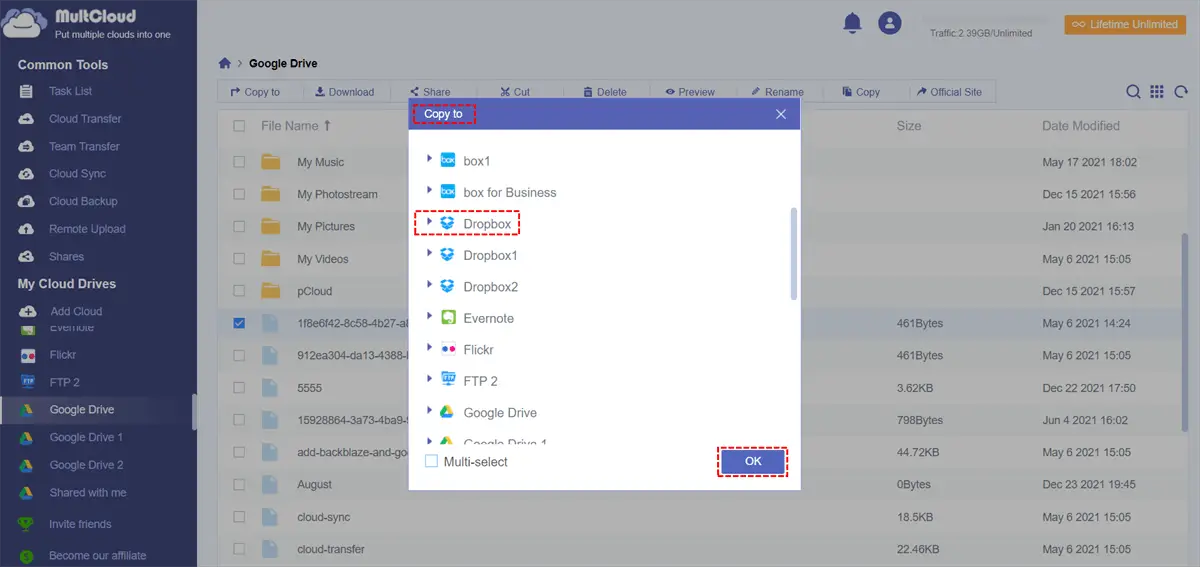Click the Evernote icon in dialog
The width and height of the screenshot is (1200, 567).
pyautogui.click(x=448, y=318)
